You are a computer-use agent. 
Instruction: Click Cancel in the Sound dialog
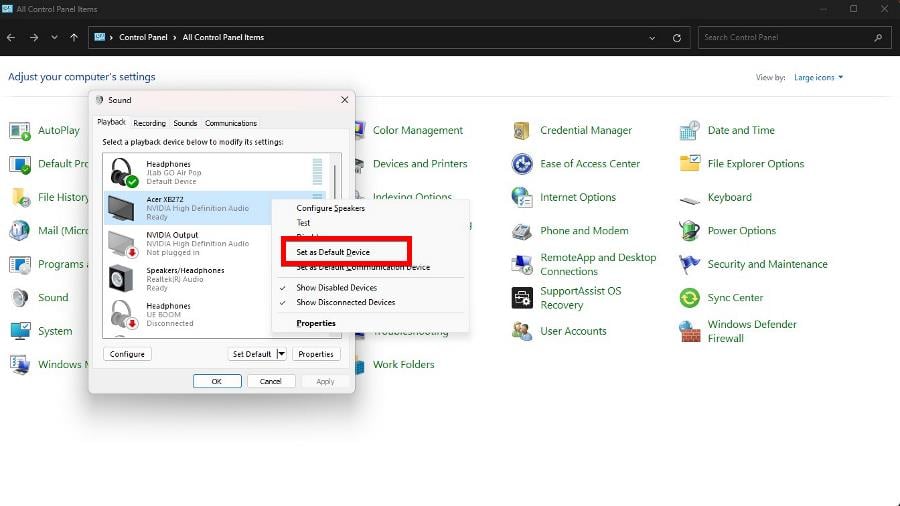pos(271,381)
